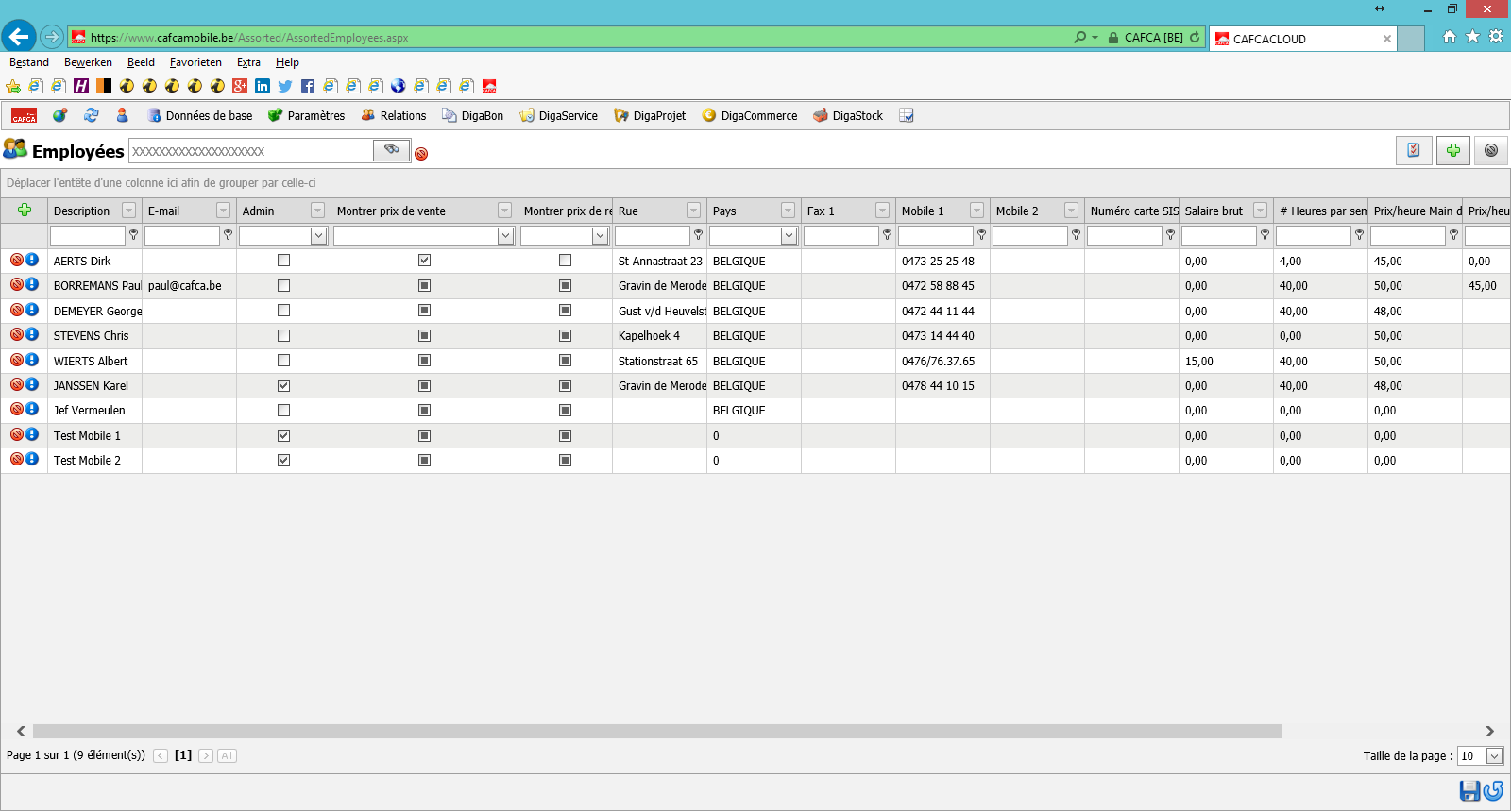Click the user profile icon in the toolbar

pos(122,115)
